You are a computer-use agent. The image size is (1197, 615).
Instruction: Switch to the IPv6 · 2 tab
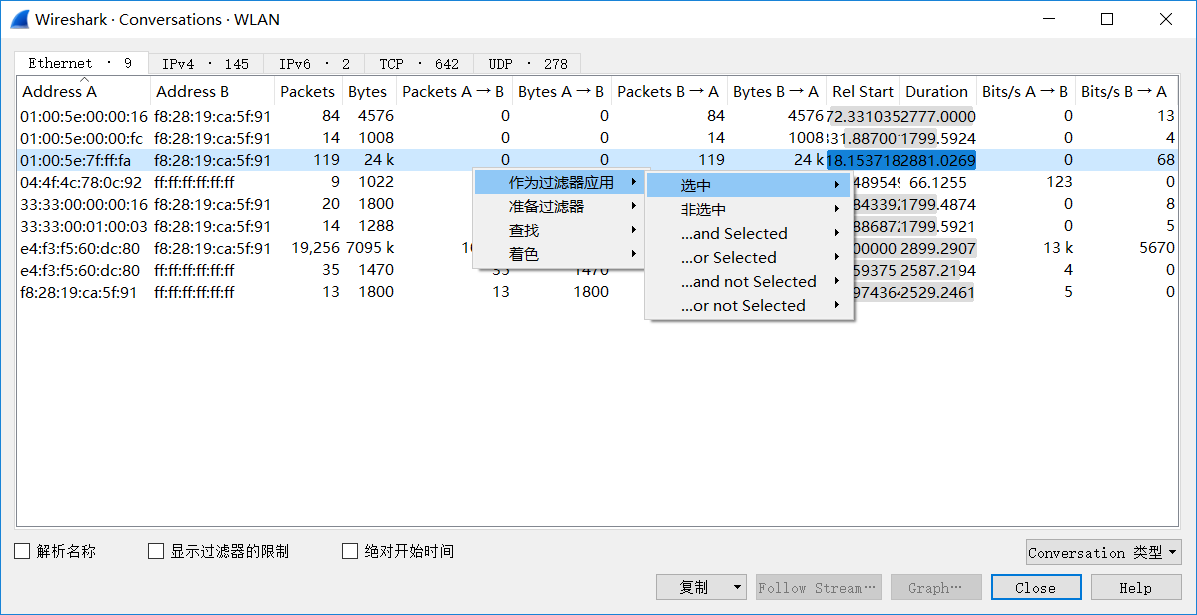coord(314,64)
